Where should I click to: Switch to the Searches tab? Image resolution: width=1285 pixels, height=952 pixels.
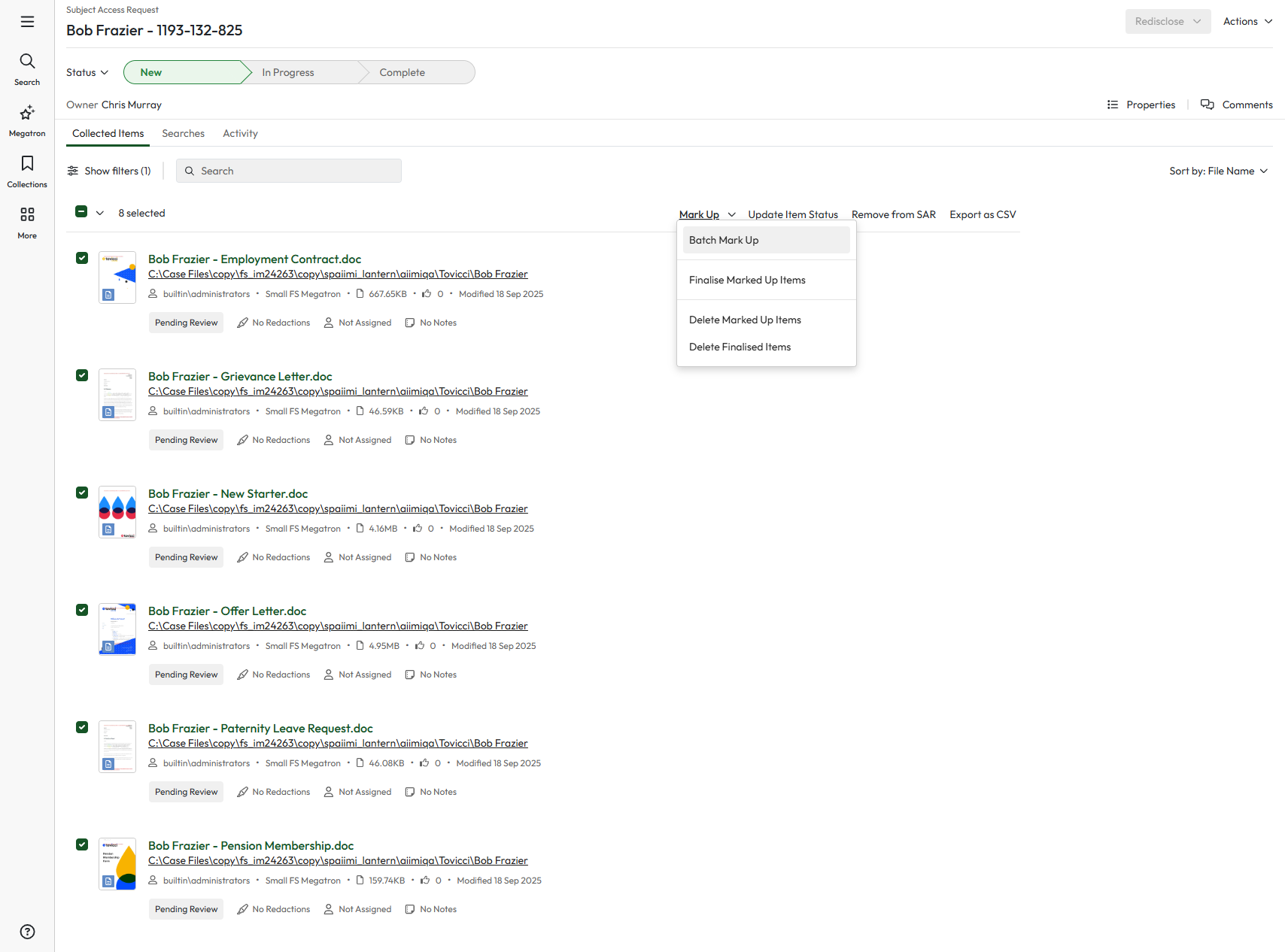point(183,133)
